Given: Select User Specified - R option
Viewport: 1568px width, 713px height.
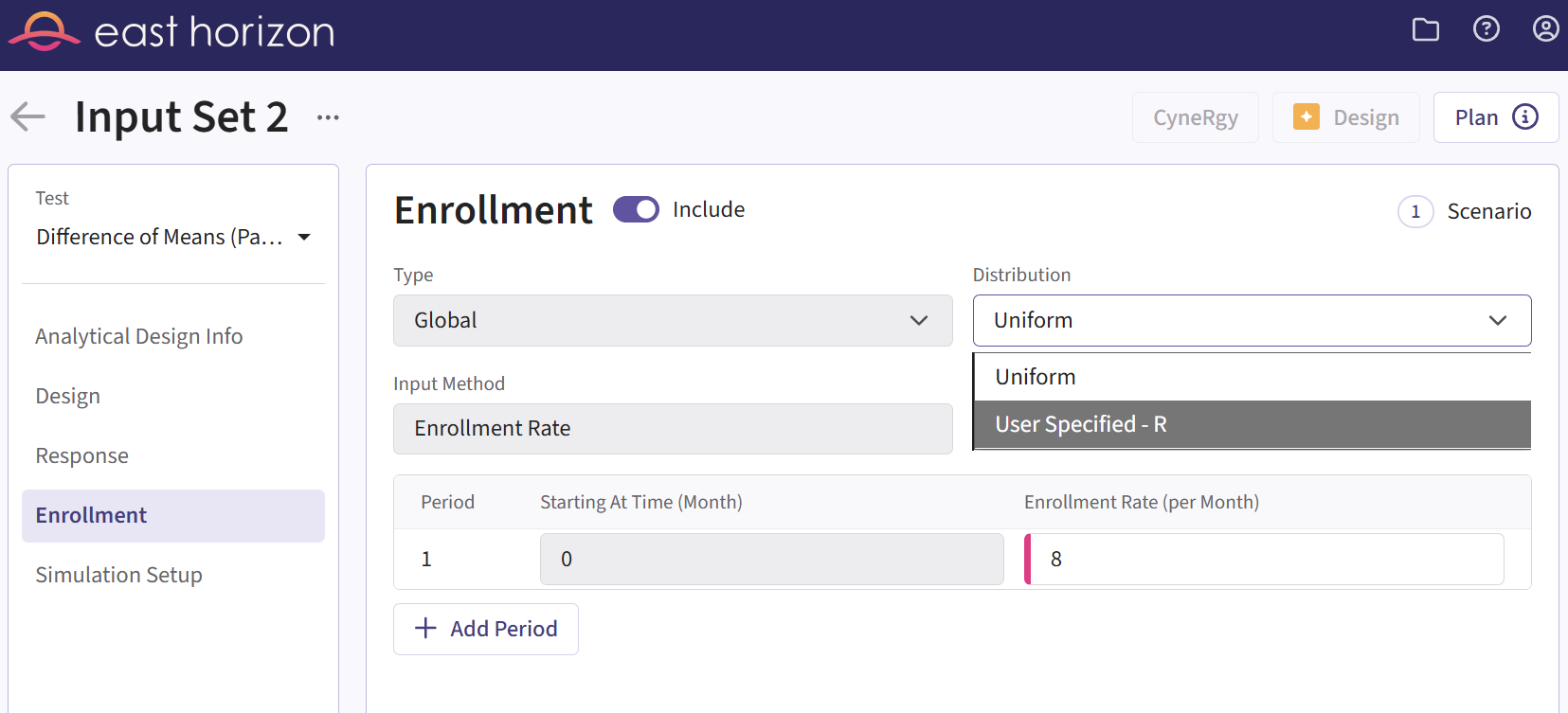Looking at the screenshot, I should 1251,424.
